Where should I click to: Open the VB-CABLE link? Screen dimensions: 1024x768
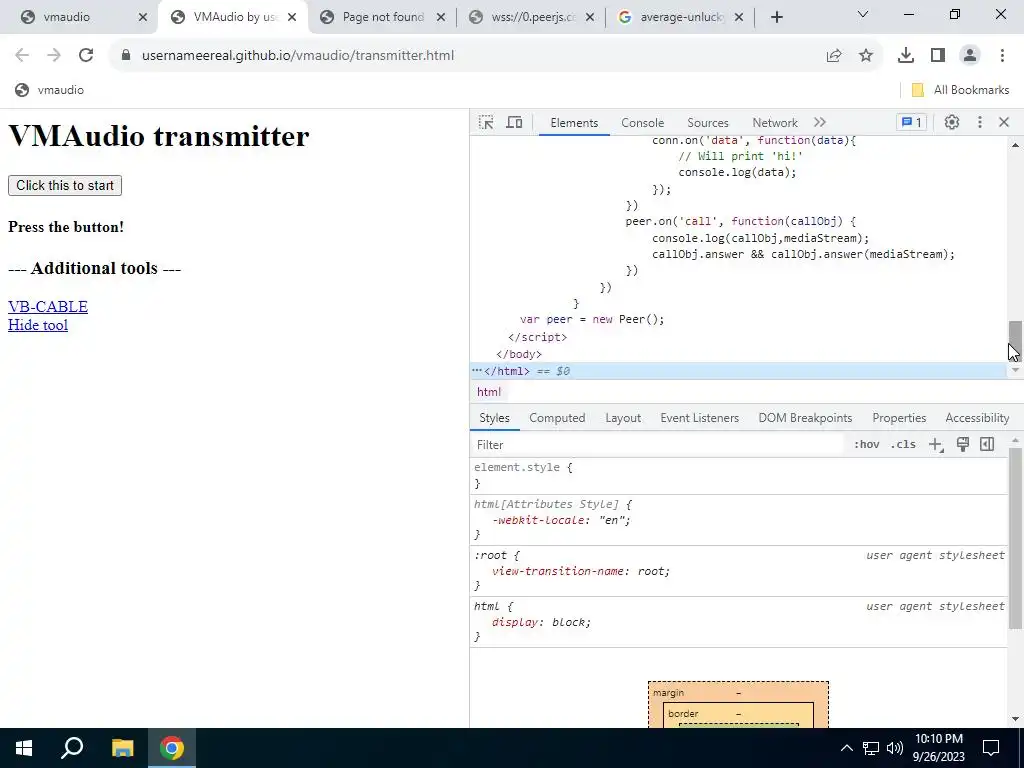point(48,306)
